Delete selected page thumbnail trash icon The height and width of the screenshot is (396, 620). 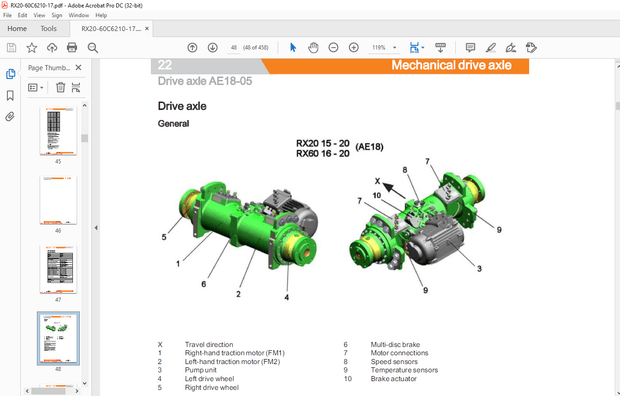(60, 87)
